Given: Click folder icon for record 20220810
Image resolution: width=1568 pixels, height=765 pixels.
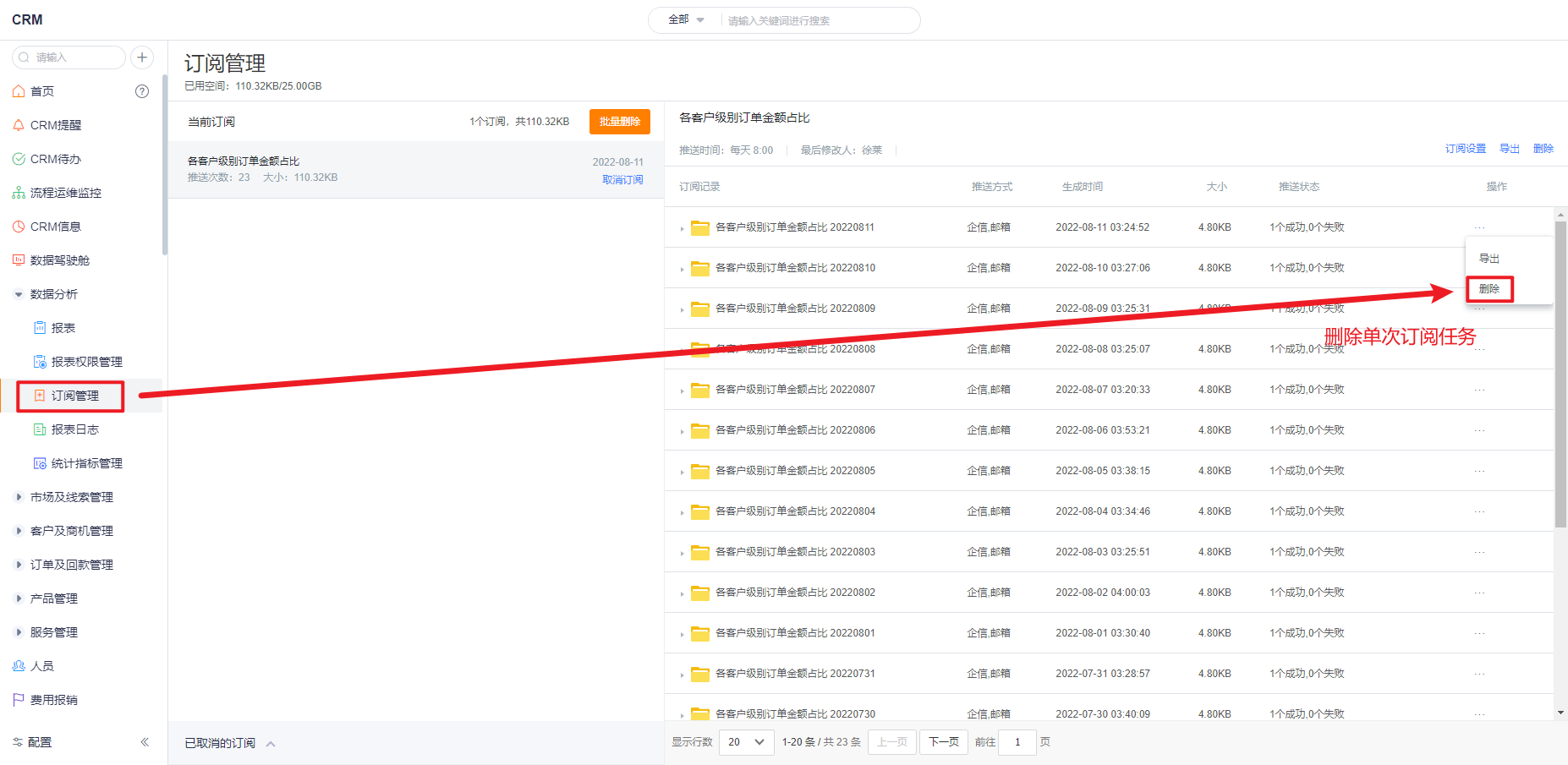Looking at the screenshot, I should click(x=700, y=268).
